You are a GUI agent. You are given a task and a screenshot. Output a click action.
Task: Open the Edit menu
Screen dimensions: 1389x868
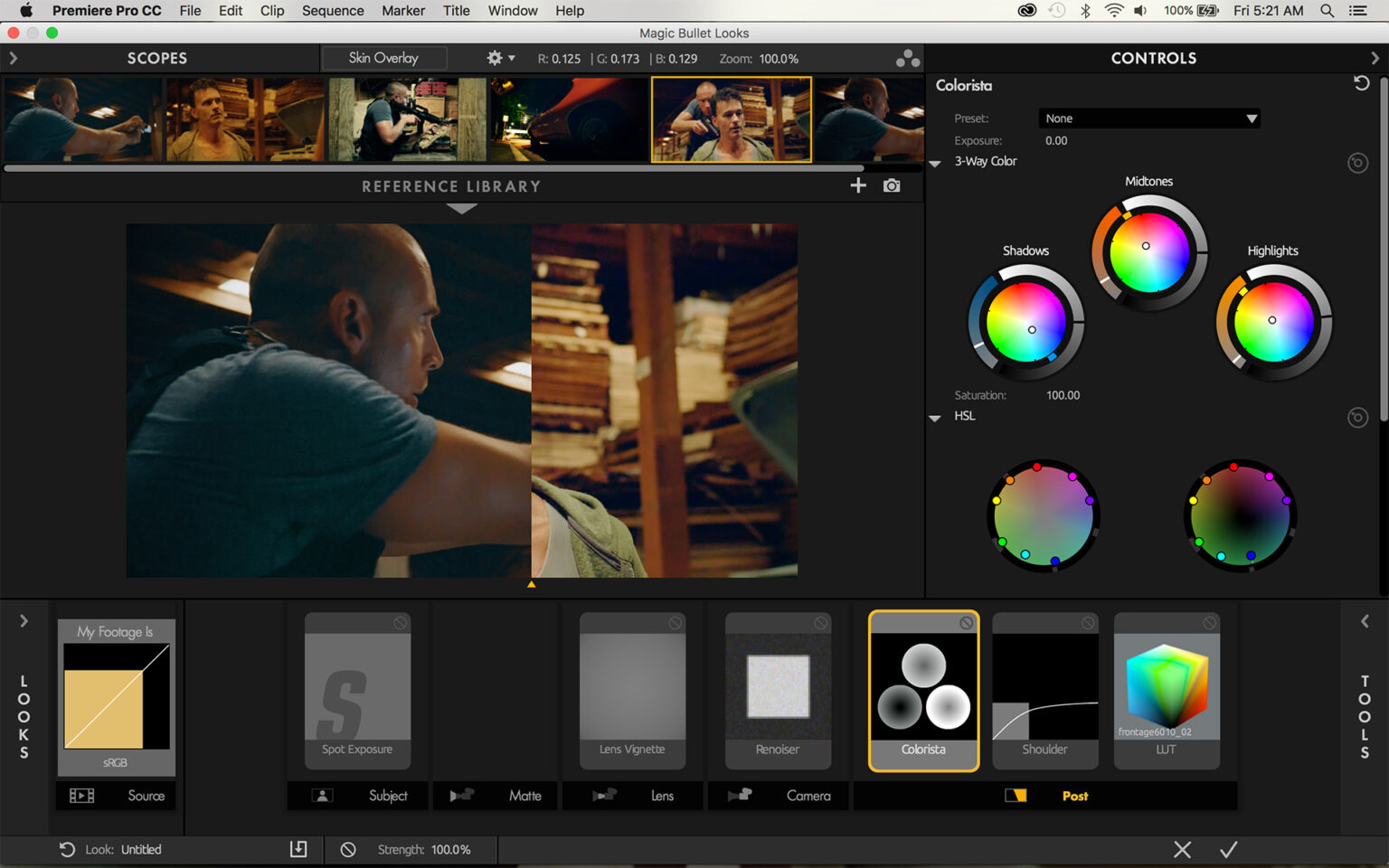click(x=231, y=11)
